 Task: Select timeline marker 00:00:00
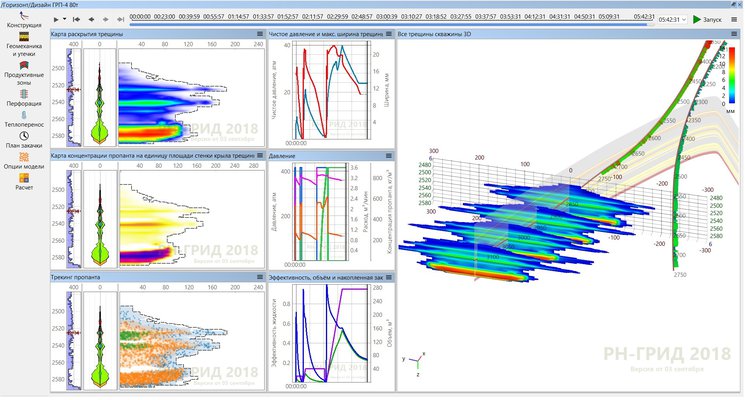[141, 17]
